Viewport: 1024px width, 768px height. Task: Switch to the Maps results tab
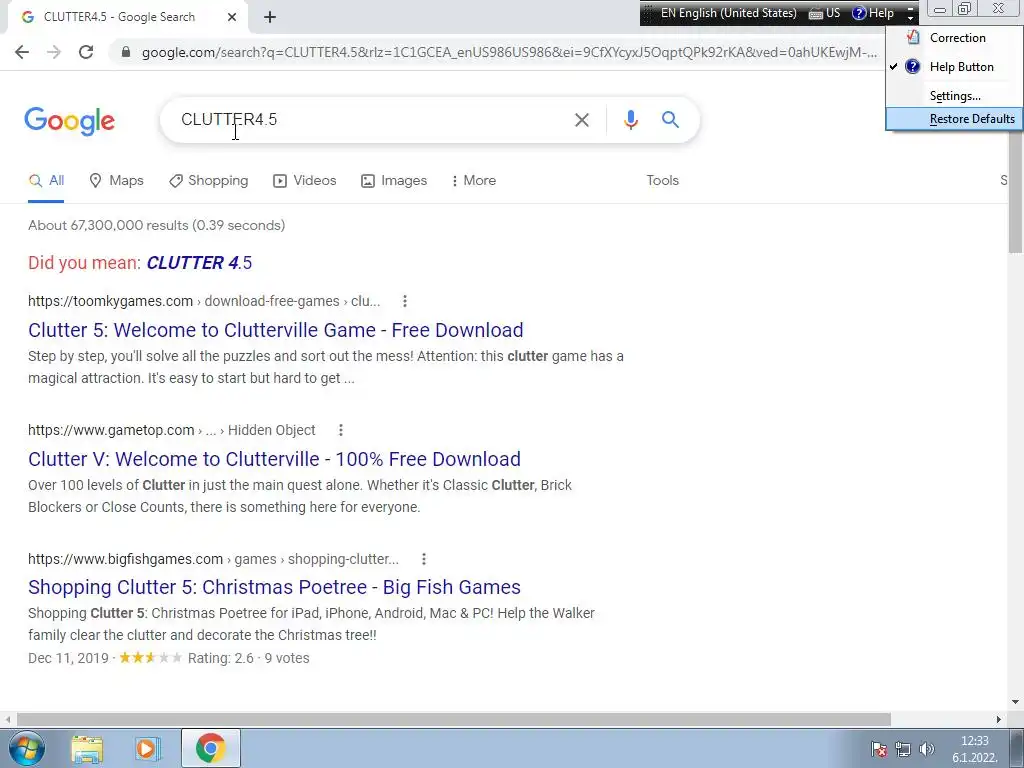coord(116,180)
